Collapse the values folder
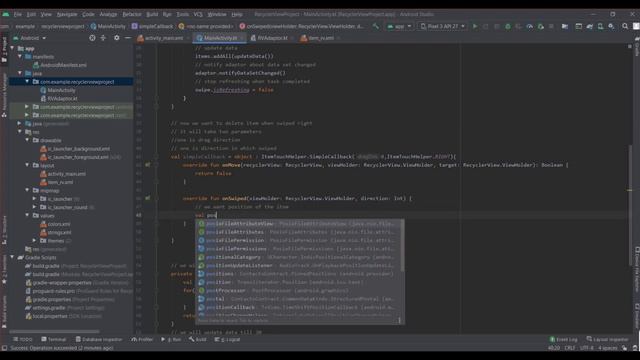 click(27, 215)
